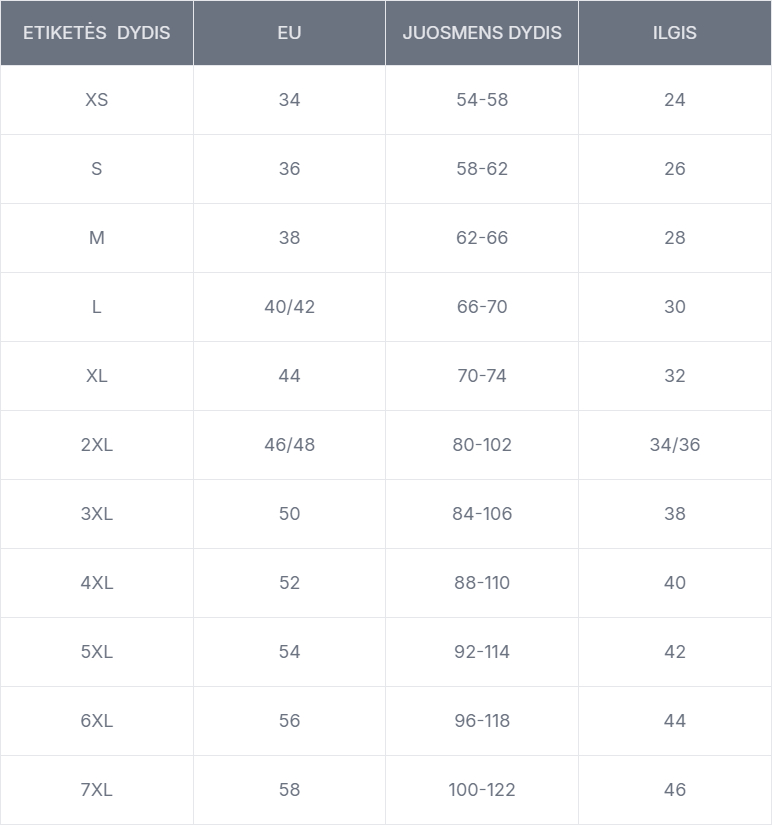Select the XS size label cell

97,100
